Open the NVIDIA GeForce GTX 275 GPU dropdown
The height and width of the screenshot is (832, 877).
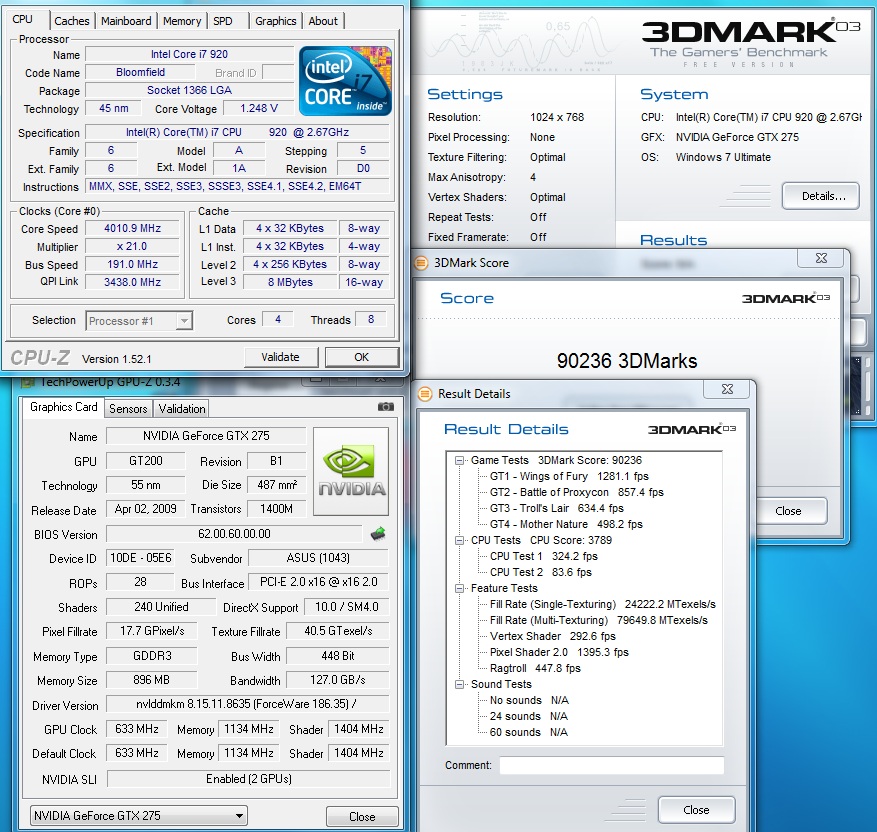pos(139,816)
